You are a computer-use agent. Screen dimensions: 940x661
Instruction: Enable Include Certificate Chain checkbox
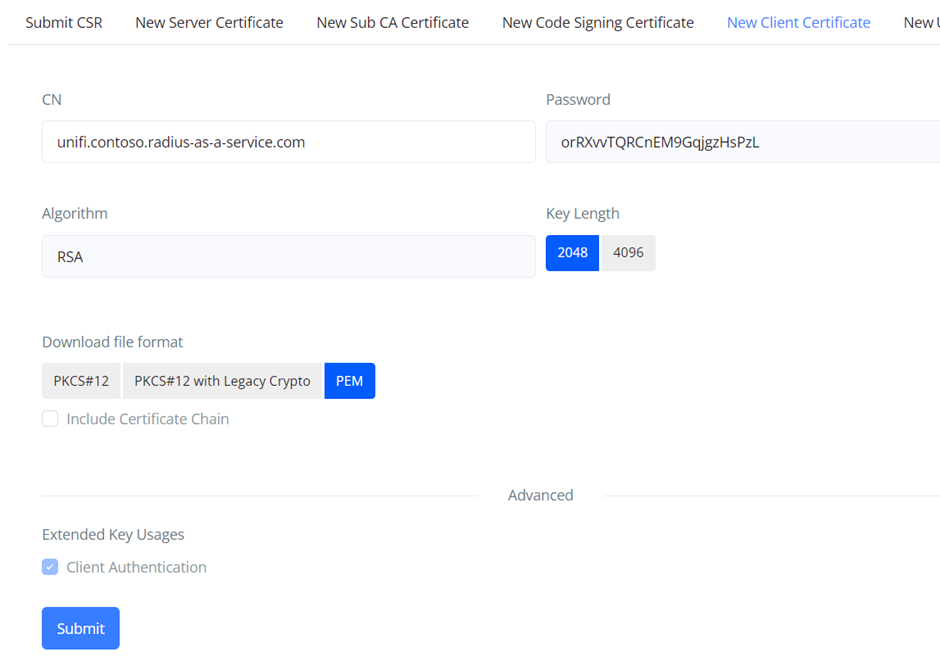50,419
